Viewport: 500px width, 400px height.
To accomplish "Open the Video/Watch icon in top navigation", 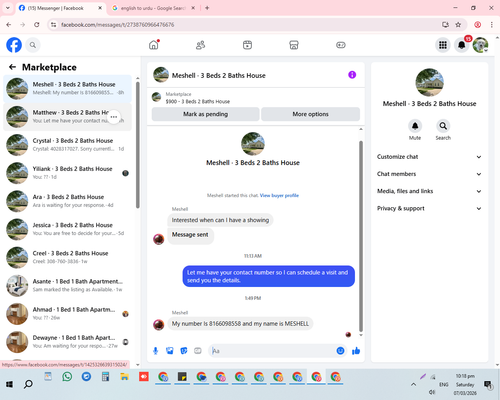I will click(x=247, y=45).
